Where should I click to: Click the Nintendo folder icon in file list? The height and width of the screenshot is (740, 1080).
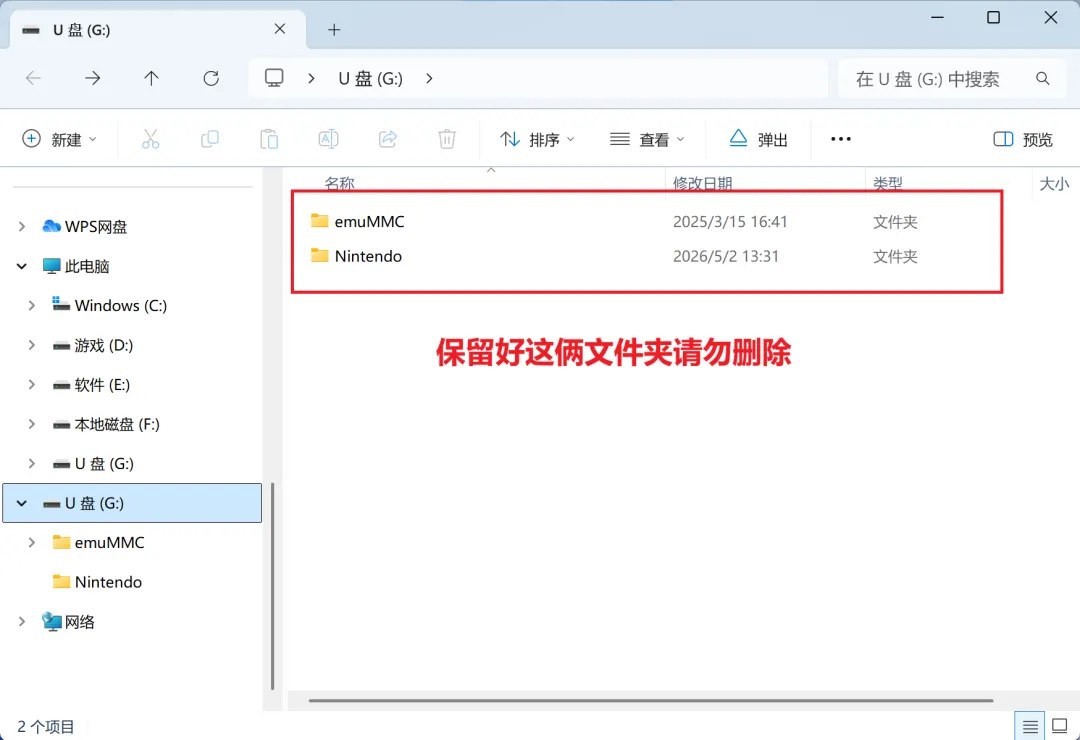320,256
